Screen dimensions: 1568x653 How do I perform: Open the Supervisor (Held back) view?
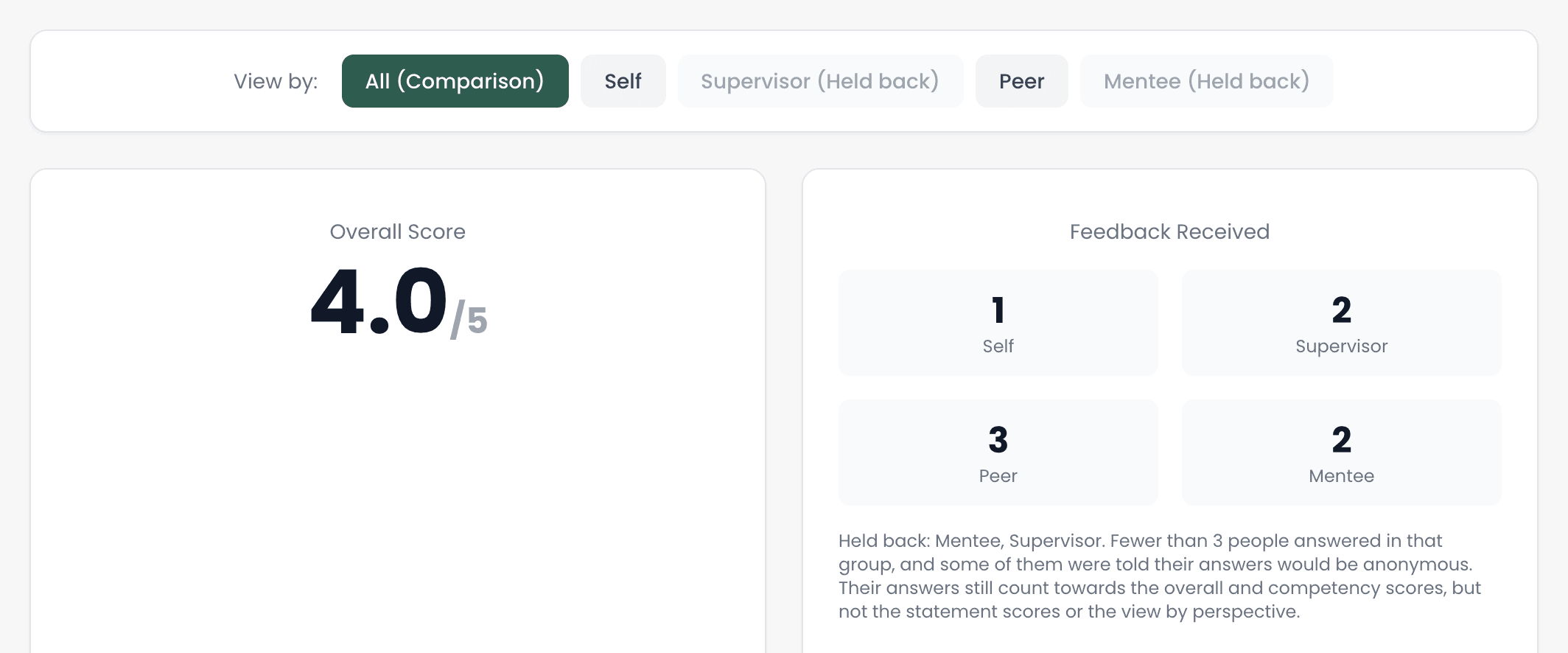point(820,81)
